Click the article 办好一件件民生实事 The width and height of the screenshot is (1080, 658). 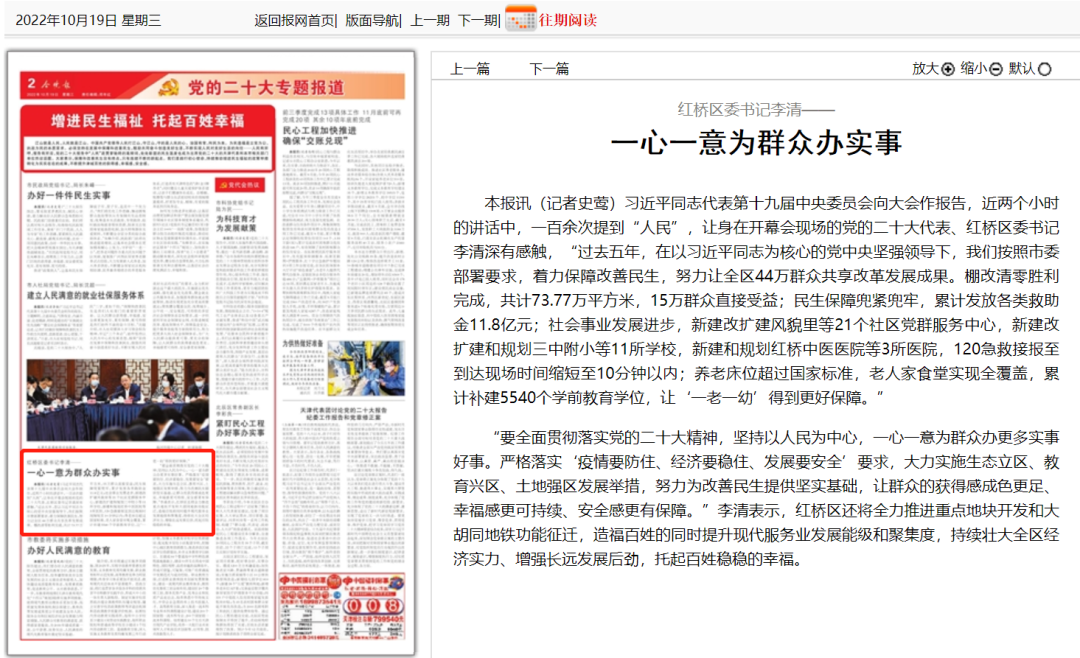click(x=68, y=196)
